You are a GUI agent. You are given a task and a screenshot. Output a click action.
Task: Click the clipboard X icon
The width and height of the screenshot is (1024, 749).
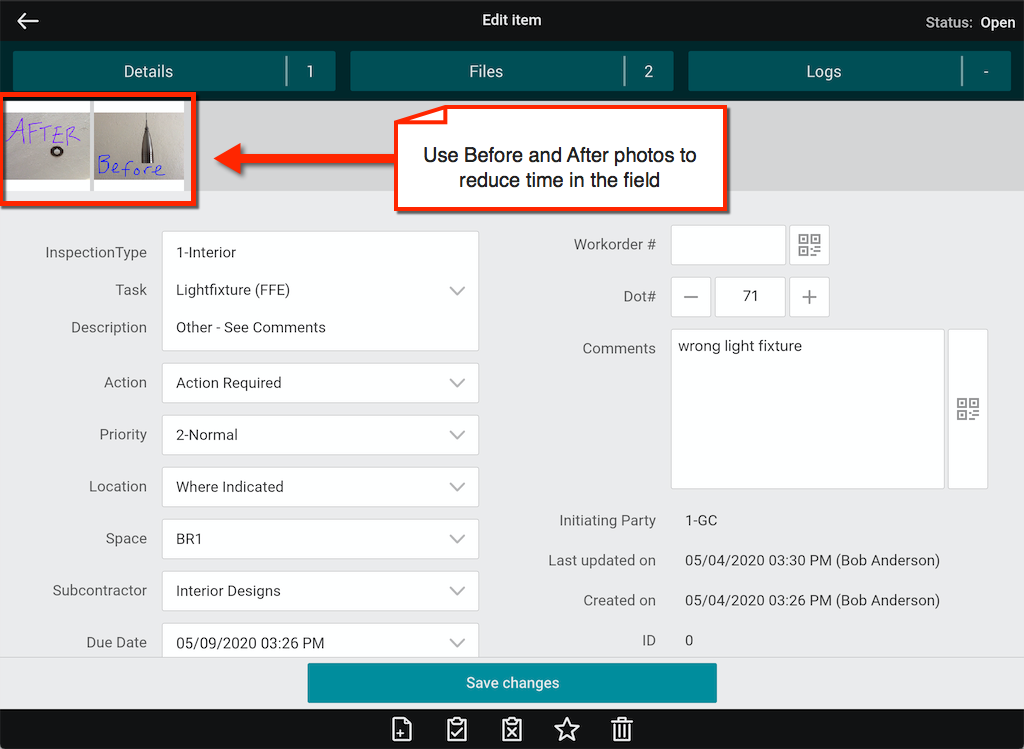511,729
